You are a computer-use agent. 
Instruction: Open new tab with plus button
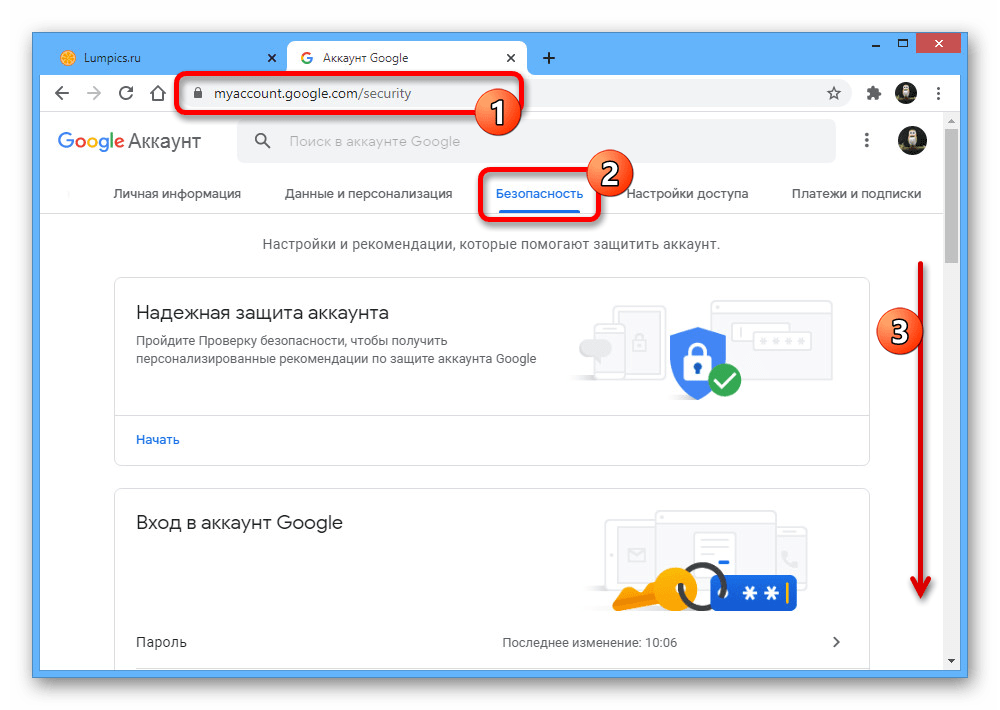pos(548,58)
